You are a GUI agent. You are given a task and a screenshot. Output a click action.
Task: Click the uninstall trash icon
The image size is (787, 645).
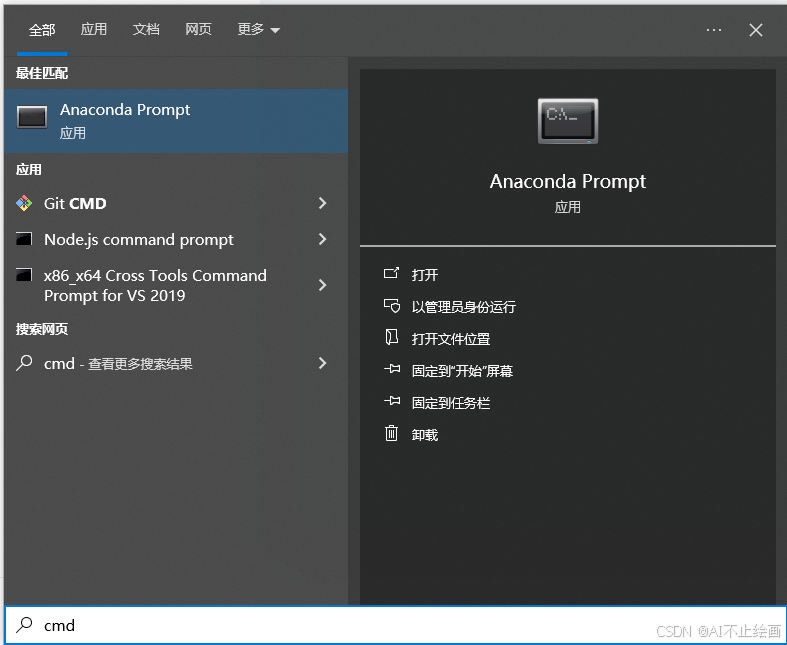(391, 433)
